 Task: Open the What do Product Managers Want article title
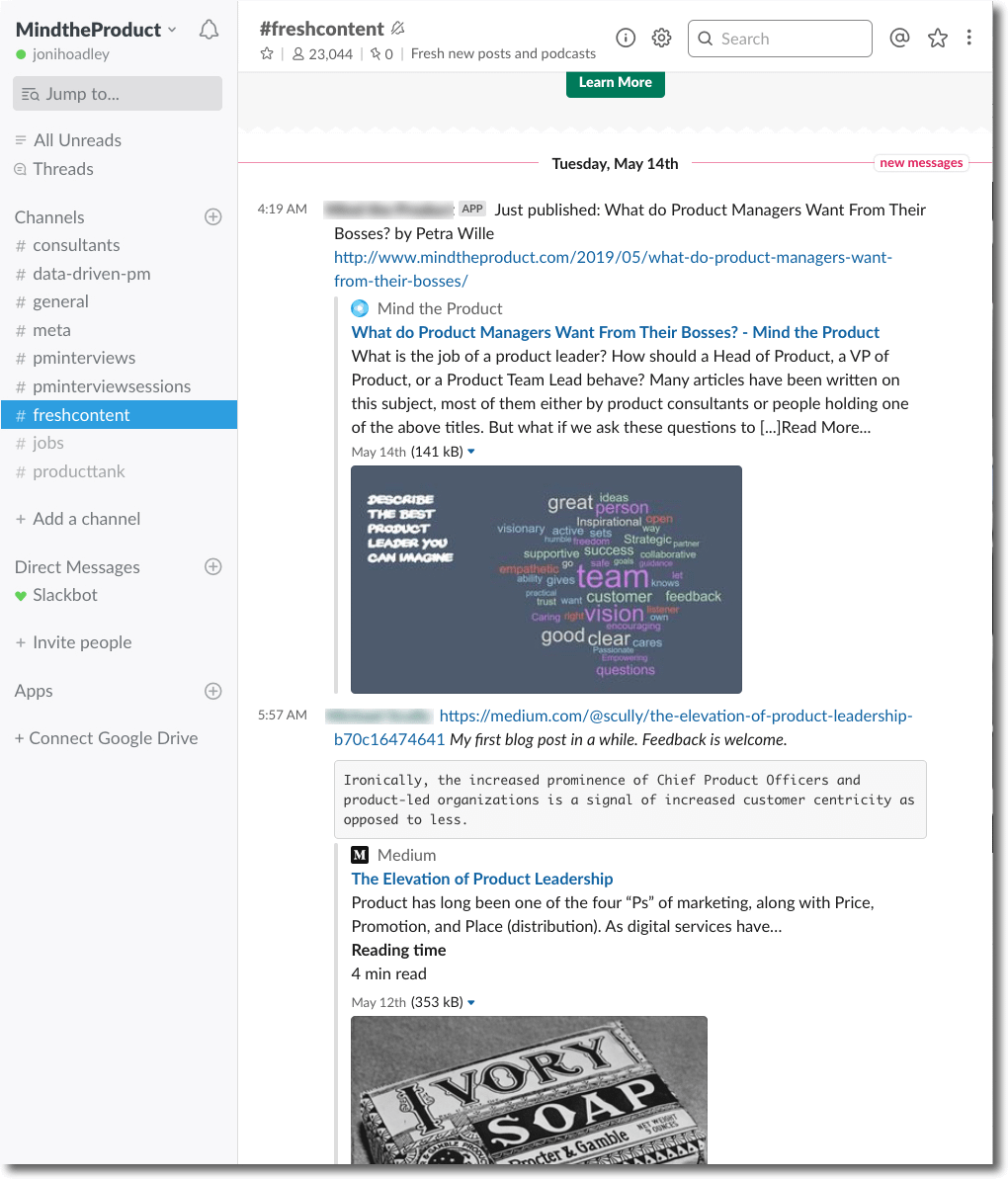[x=615, y=332]
